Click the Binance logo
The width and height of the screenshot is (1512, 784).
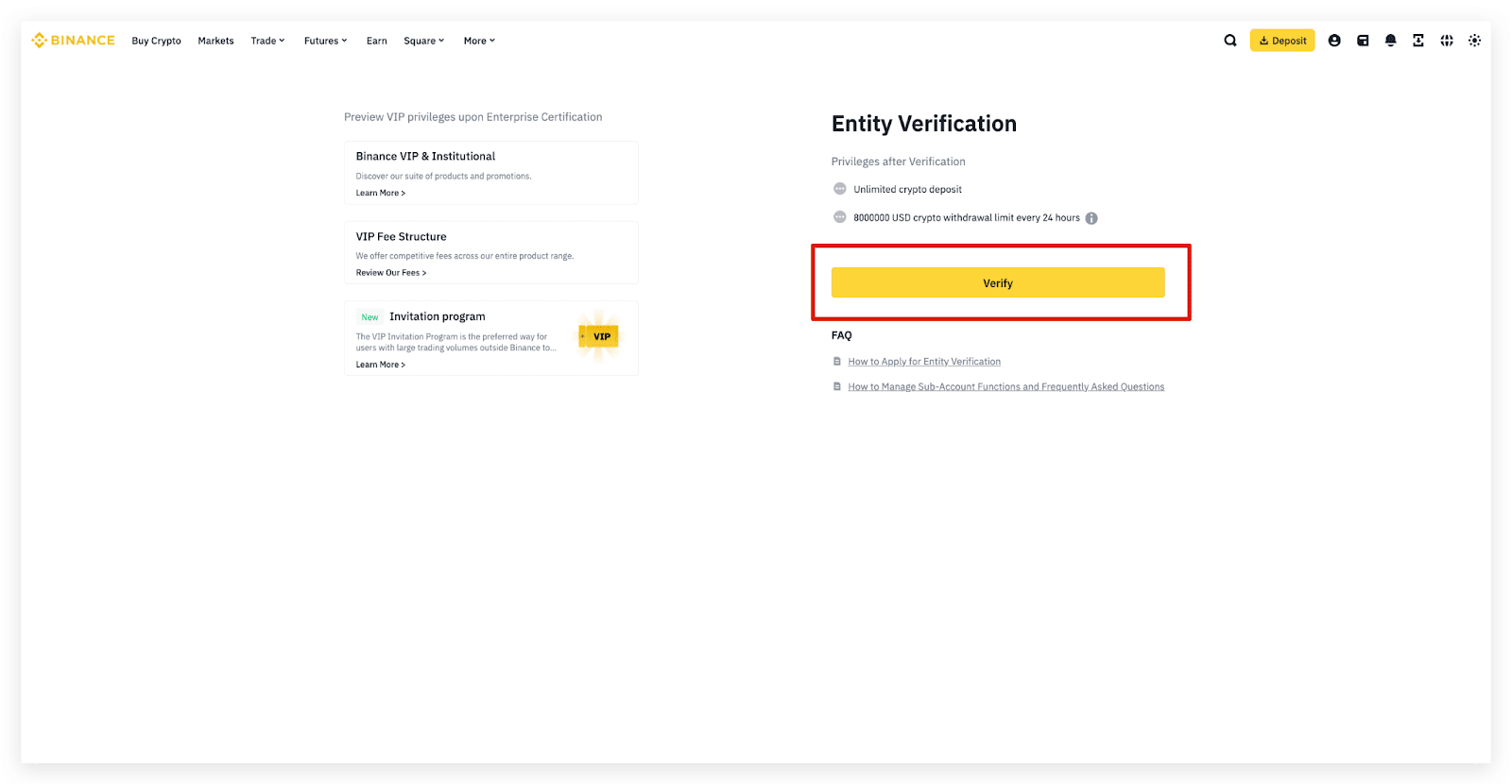click(x=73, y=41)
